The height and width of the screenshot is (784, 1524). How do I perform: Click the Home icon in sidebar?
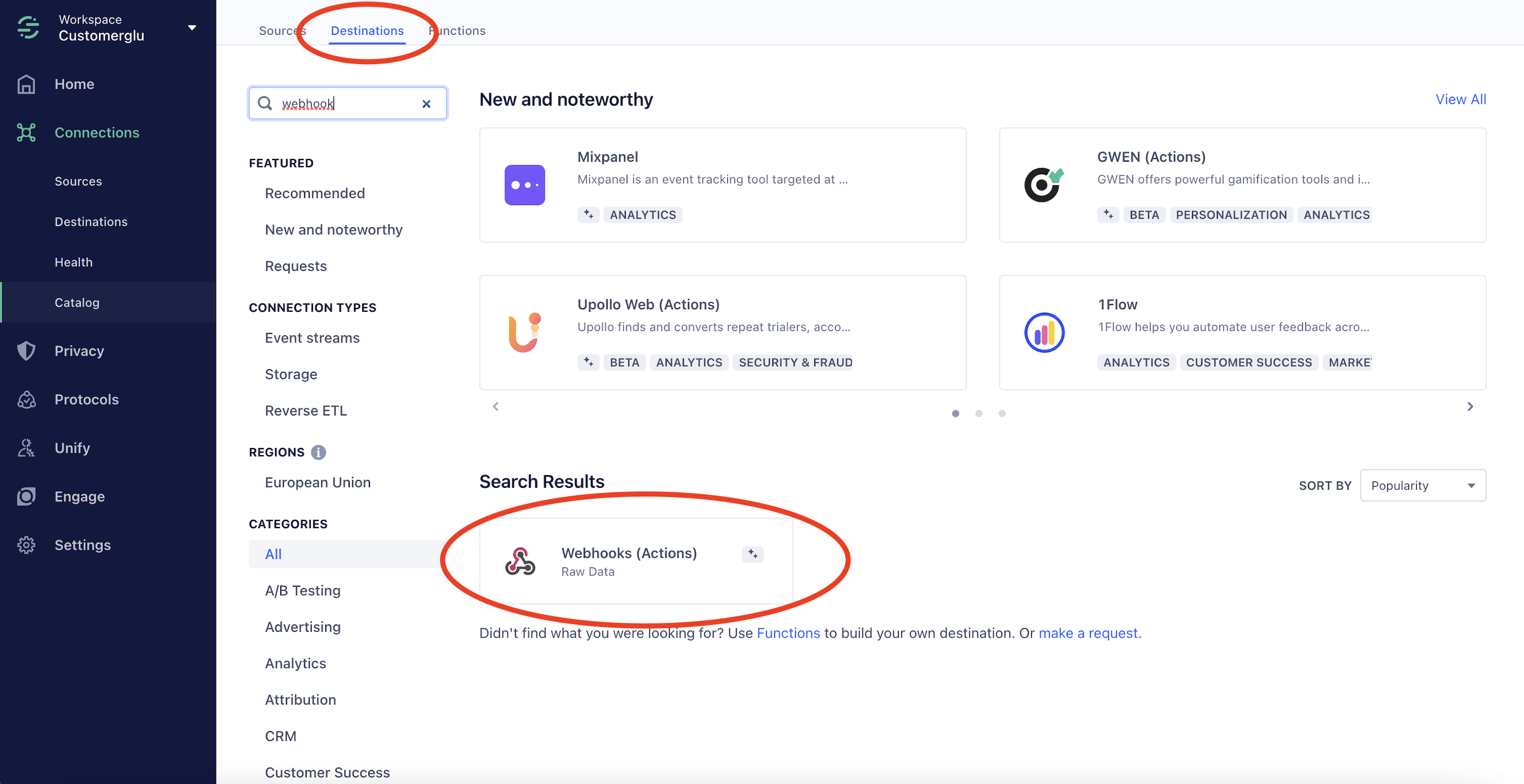coord(26,84)
